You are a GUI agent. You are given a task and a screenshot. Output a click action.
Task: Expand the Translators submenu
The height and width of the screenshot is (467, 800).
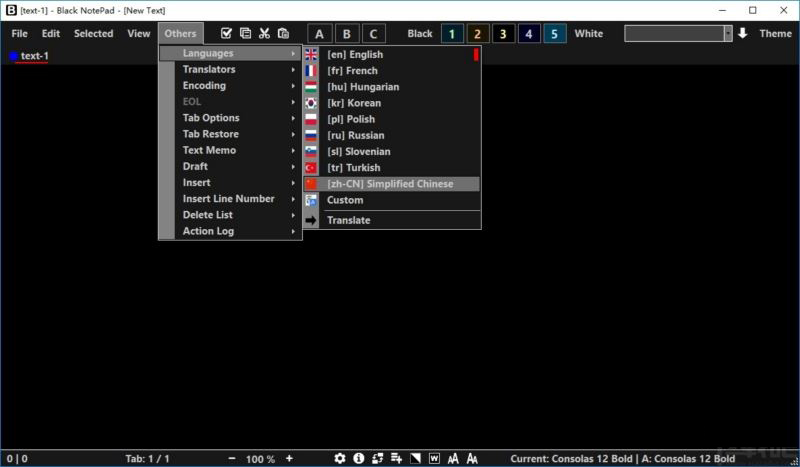tap(231, 69)
